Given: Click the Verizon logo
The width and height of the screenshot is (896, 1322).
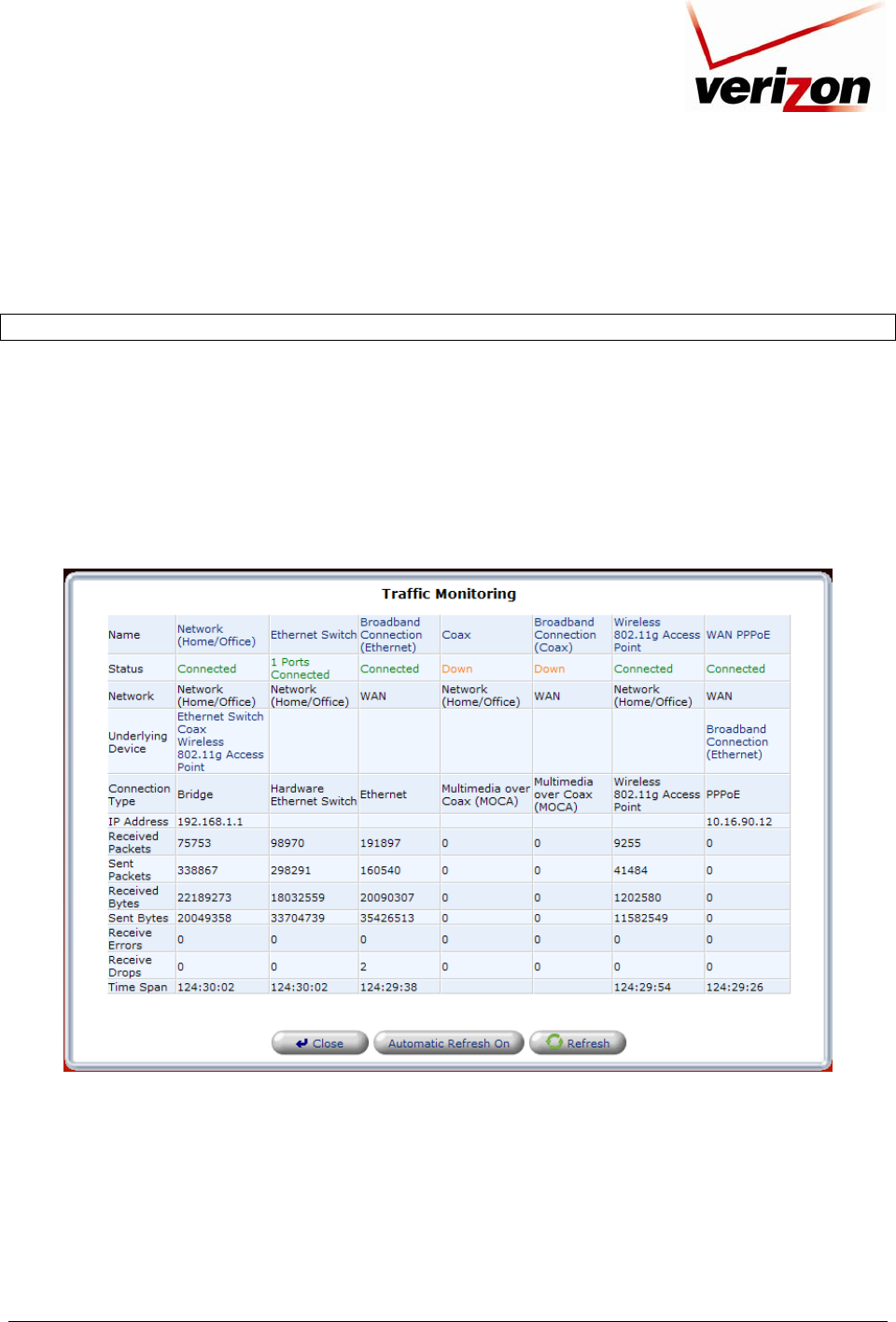Looking at the screenshot, I should [x=785, y=56].
